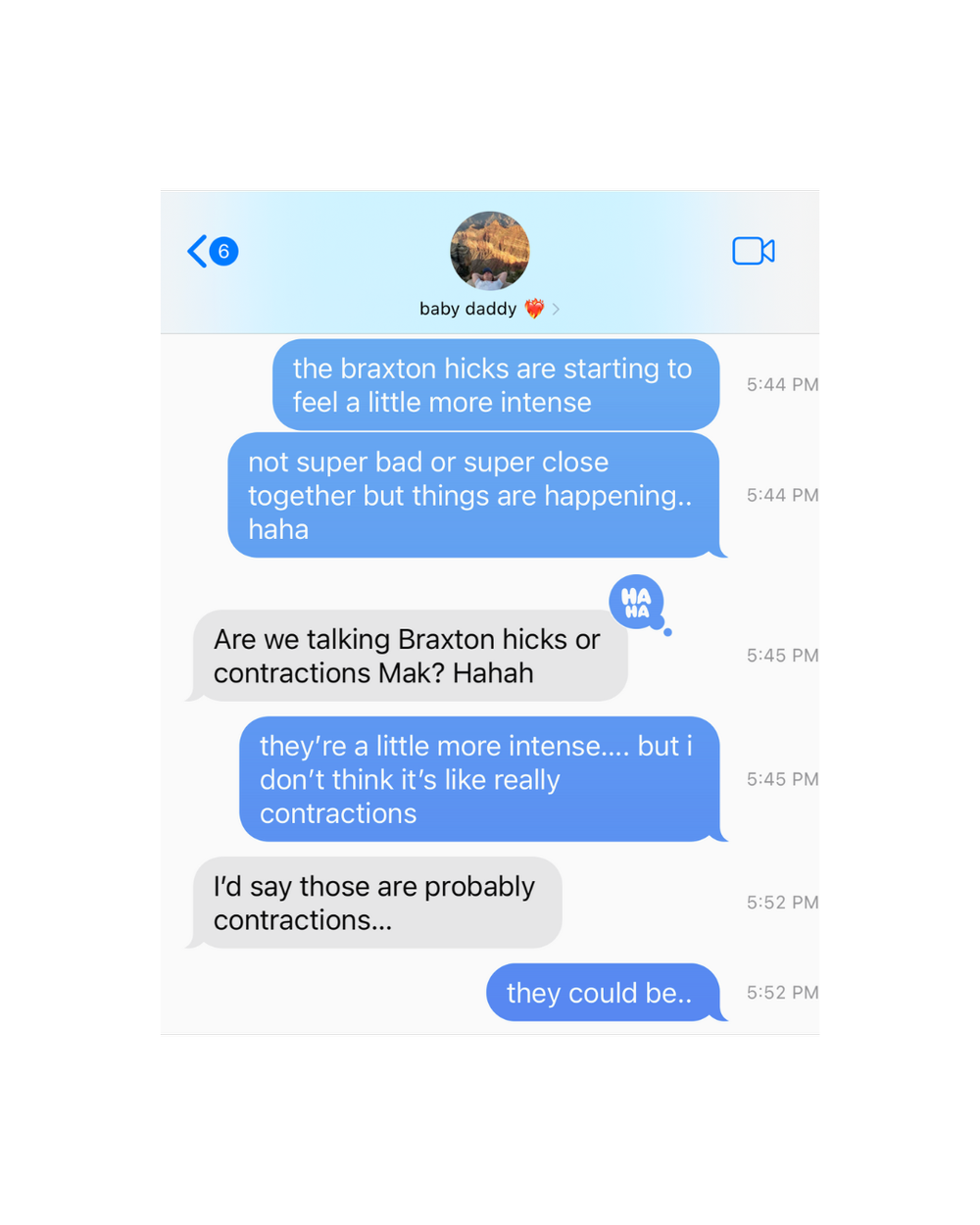
Task: Tap the first 5:44 PM timestamp
Action: click(782, 385)
